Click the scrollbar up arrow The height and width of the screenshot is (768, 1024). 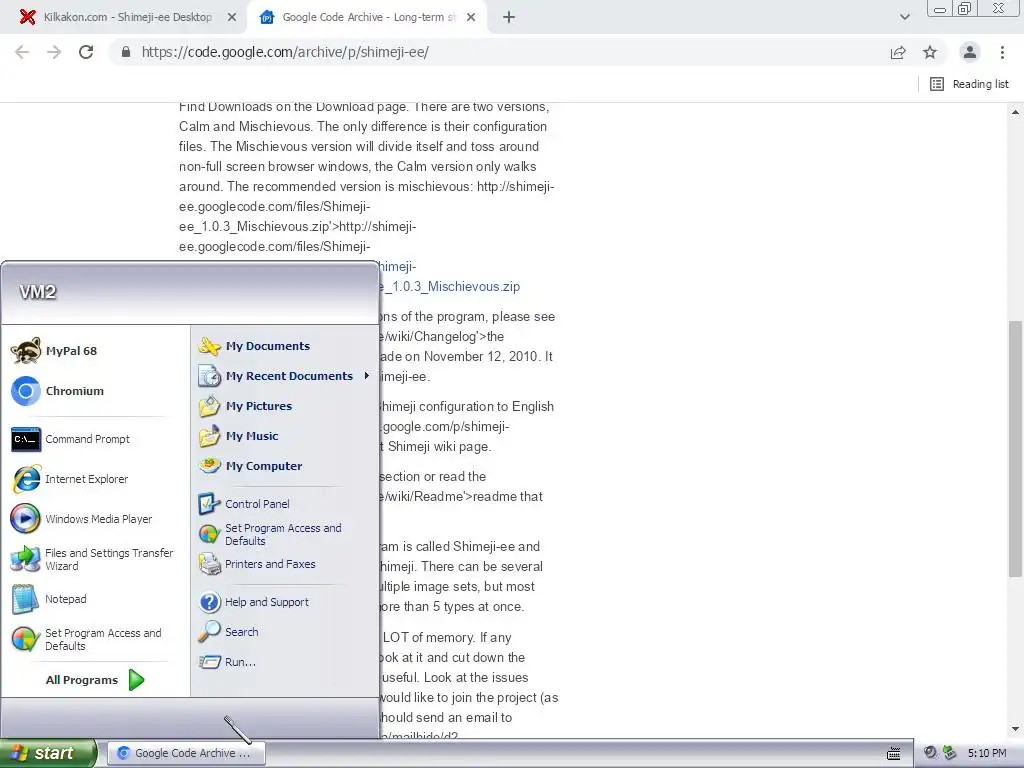pyautogui.click(x=1015, y=112)
